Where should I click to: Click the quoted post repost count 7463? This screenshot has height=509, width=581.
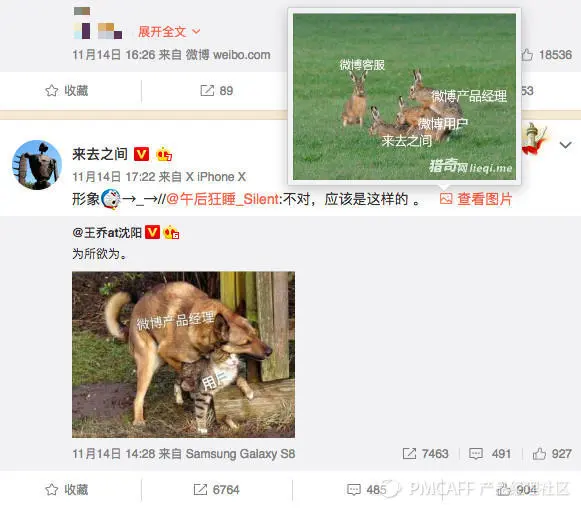coord(425,453)
